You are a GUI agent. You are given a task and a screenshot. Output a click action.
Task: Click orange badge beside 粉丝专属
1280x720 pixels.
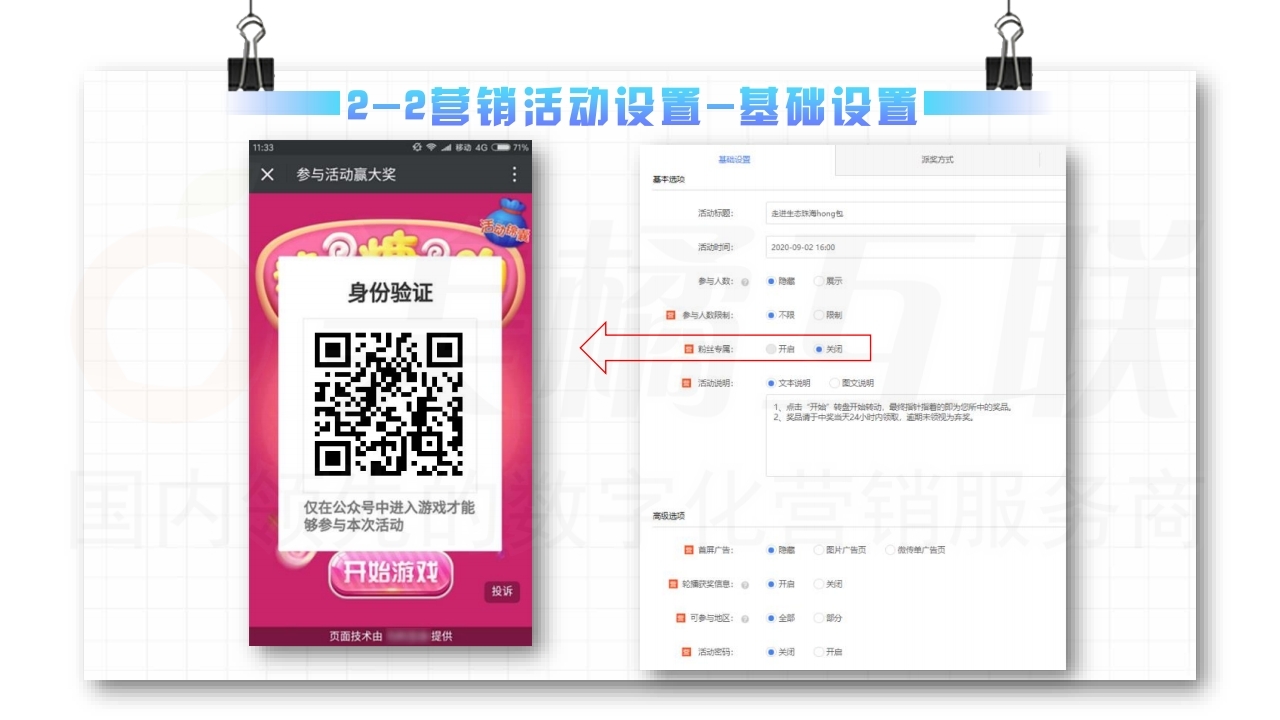(x=688, y=349)
